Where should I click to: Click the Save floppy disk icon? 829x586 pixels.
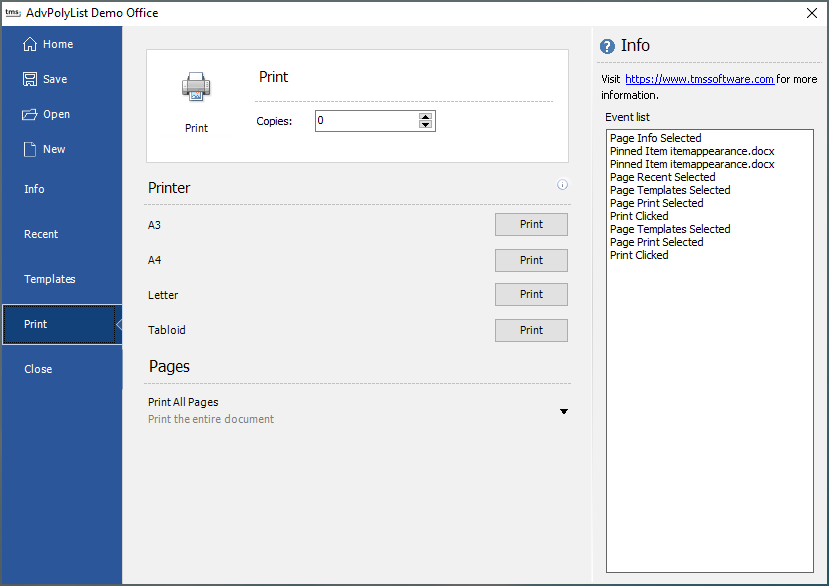pyautogui.click(x=30, y=79)
